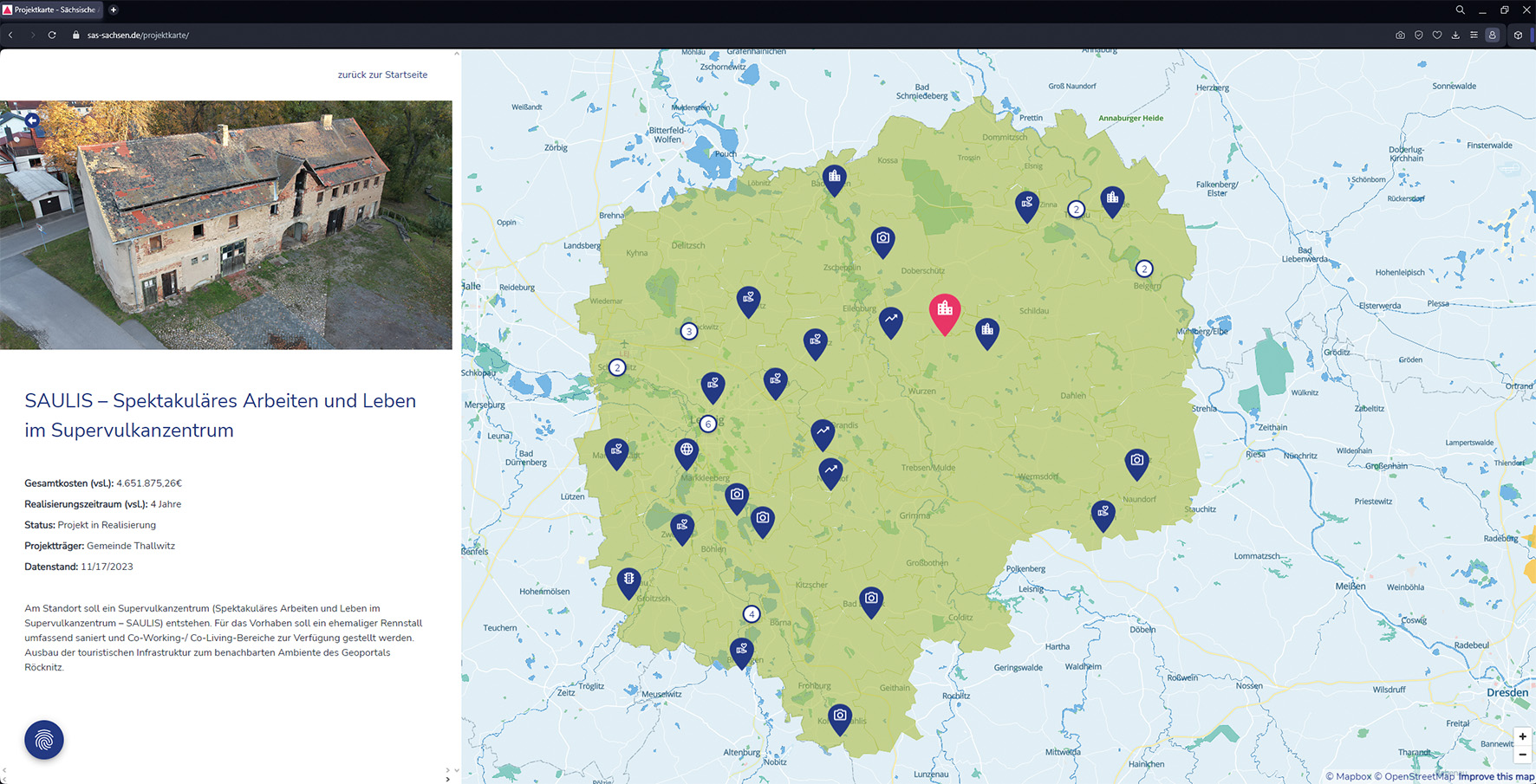Click the traffic light marker near Groitzsch
1536x784 pixels.
pos(628,580)
